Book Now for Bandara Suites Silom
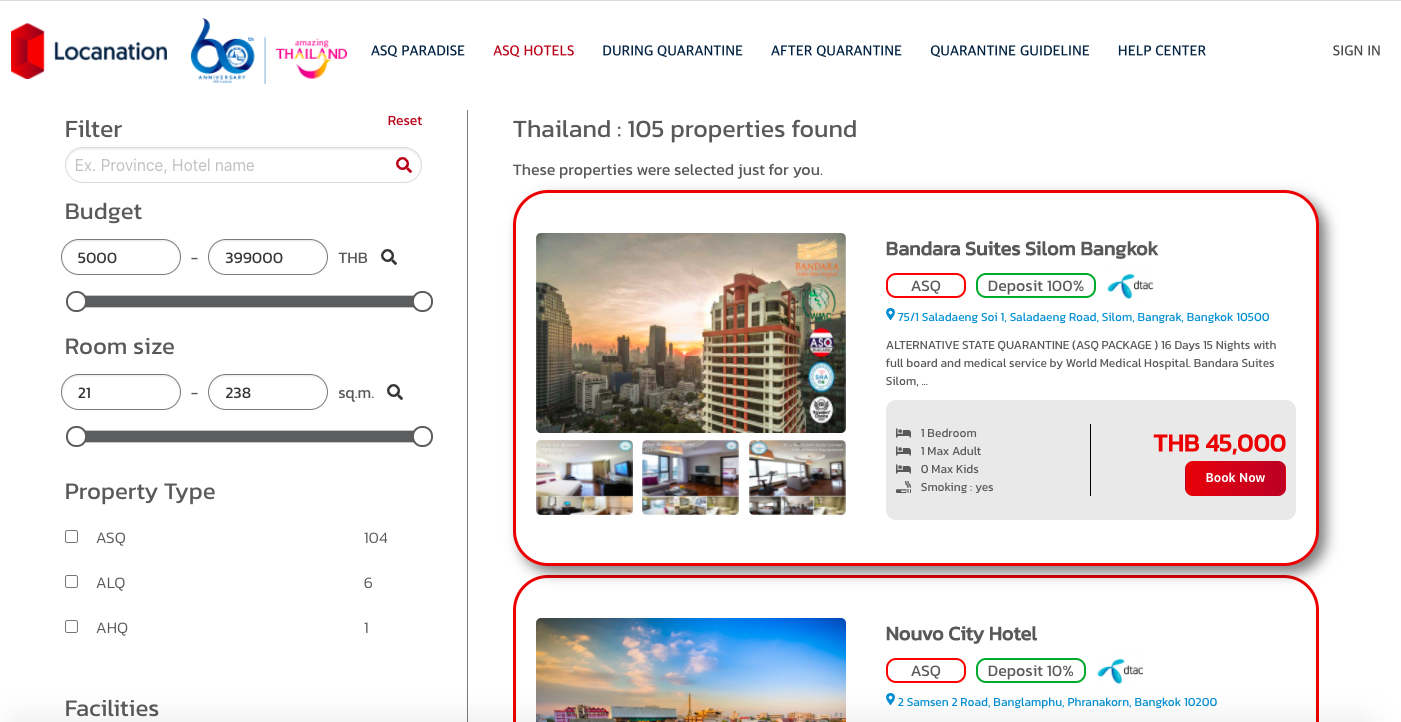 coord(1235,478)
